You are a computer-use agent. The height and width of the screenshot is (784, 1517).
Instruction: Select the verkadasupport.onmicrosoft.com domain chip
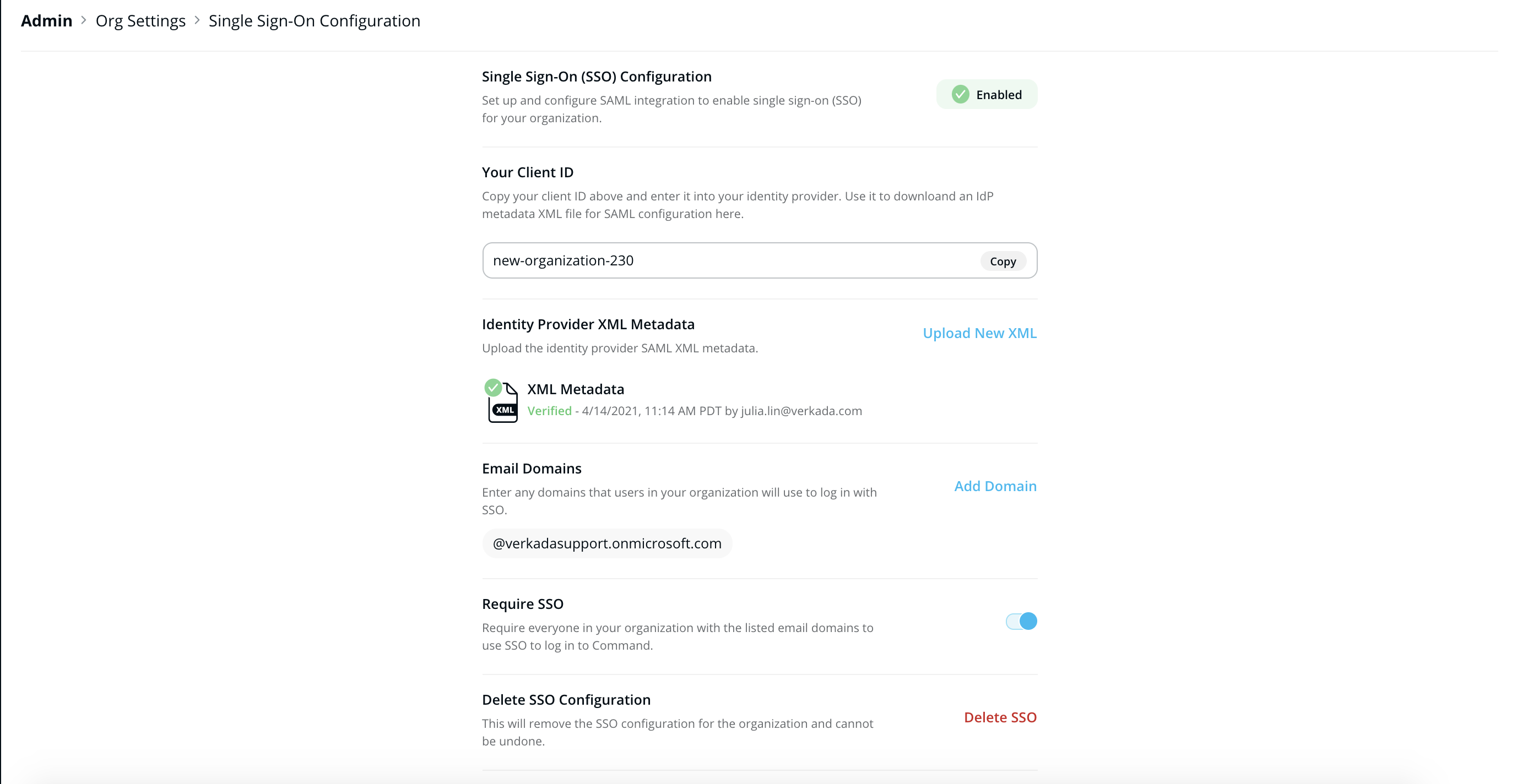606,543
